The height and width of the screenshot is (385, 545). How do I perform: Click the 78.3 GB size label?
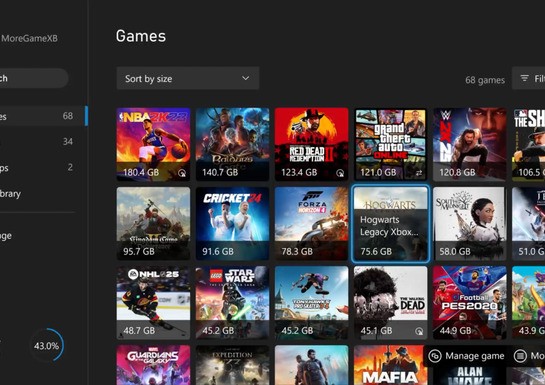[297, 251]
